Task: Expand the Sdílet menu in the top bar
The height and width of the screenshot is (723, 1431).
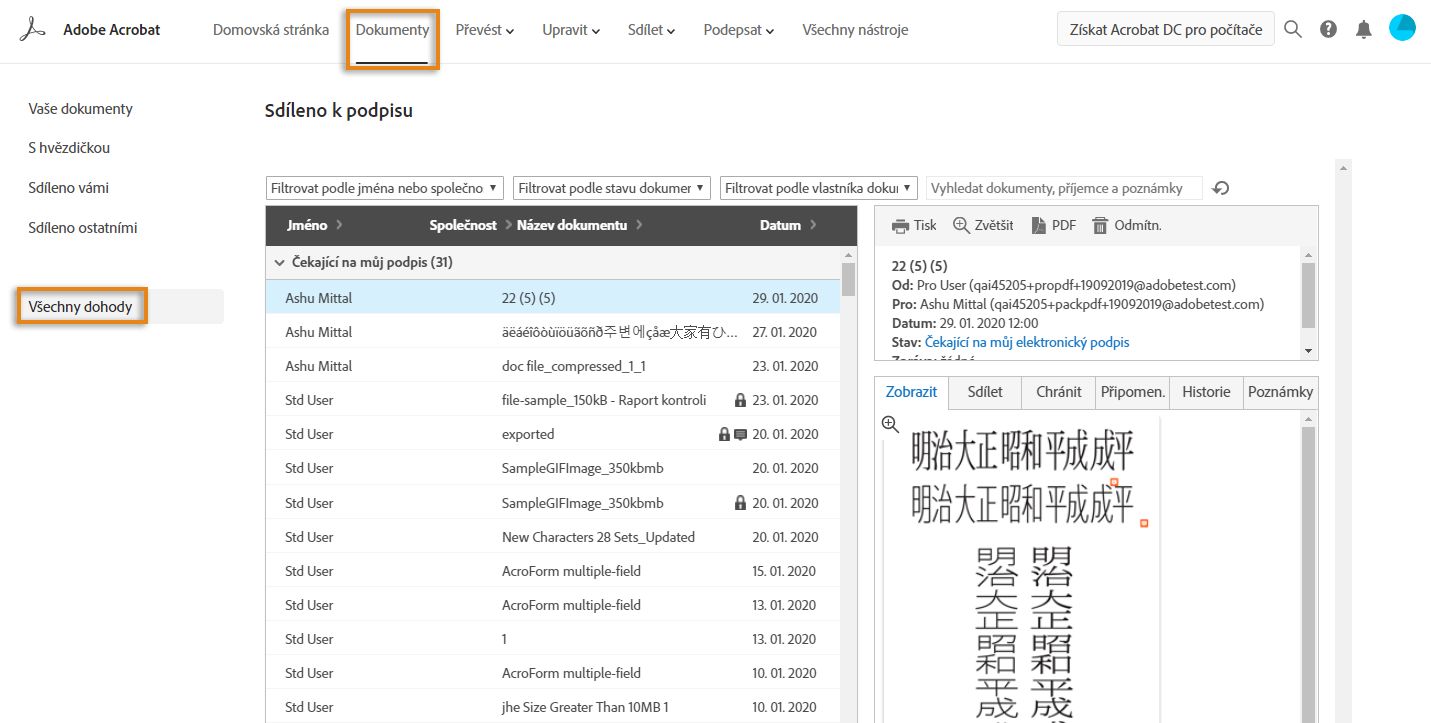Action: [651, 30]
